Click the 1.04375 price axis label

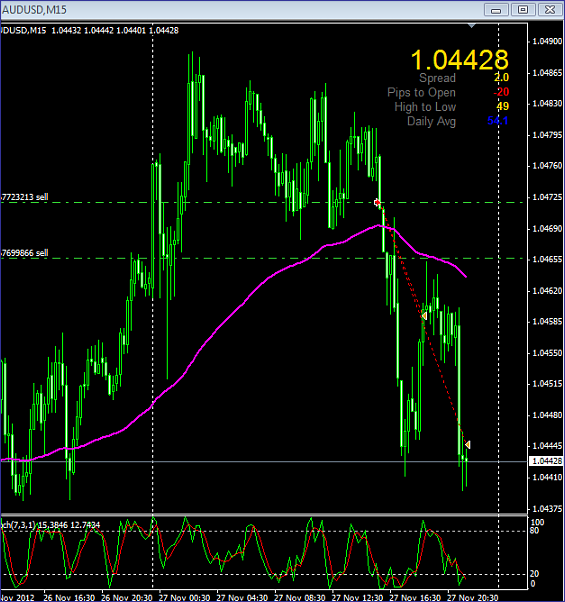point(547,509)
